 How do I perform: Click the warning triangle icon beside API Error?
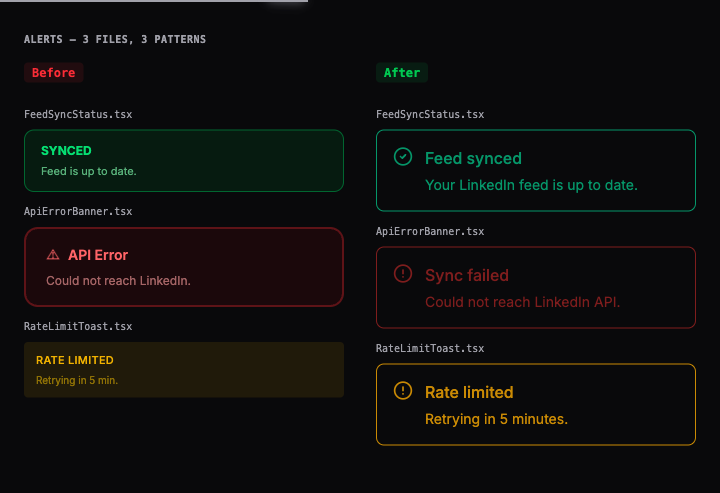pos(53,254)
